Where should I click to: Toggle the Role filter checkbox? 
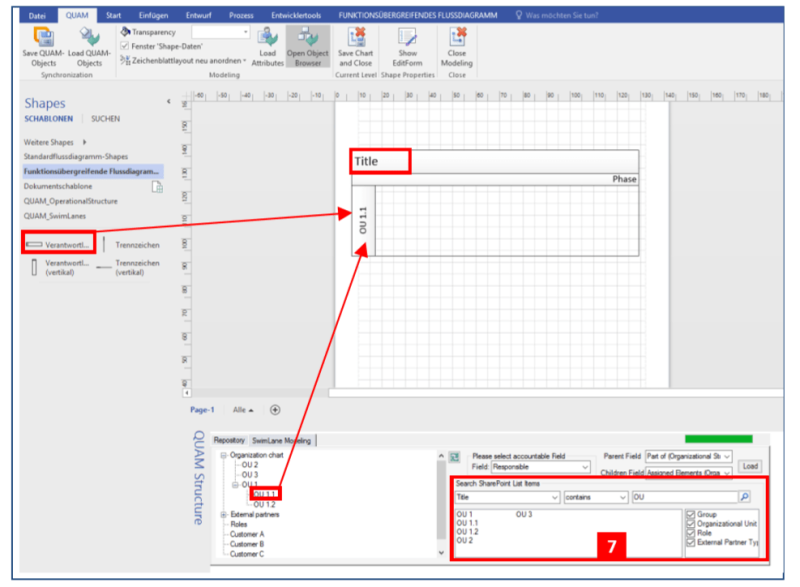(x=690, y=533)
